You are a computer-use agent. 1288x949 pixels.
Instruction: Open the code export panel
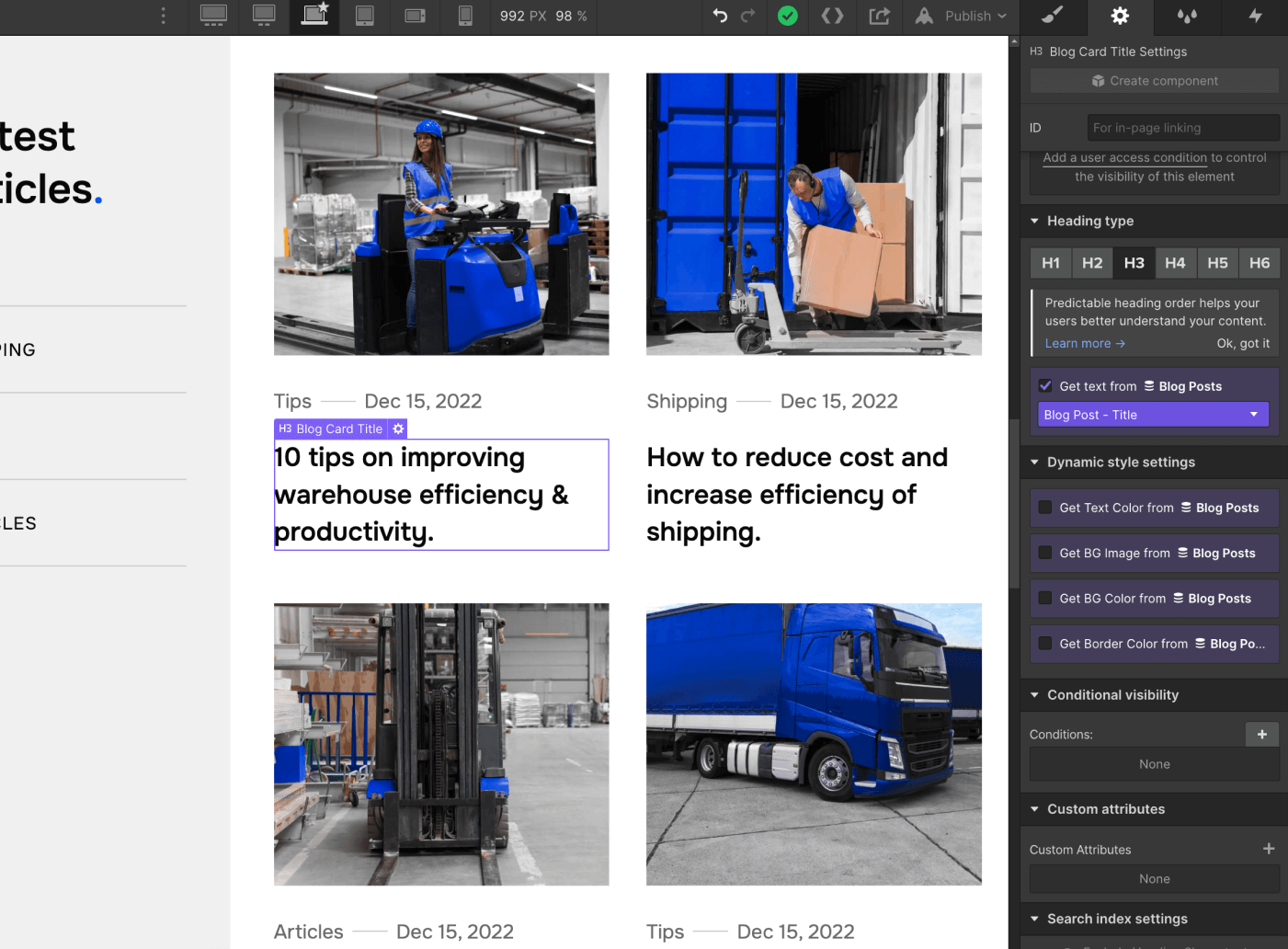[x=832, y=16]
